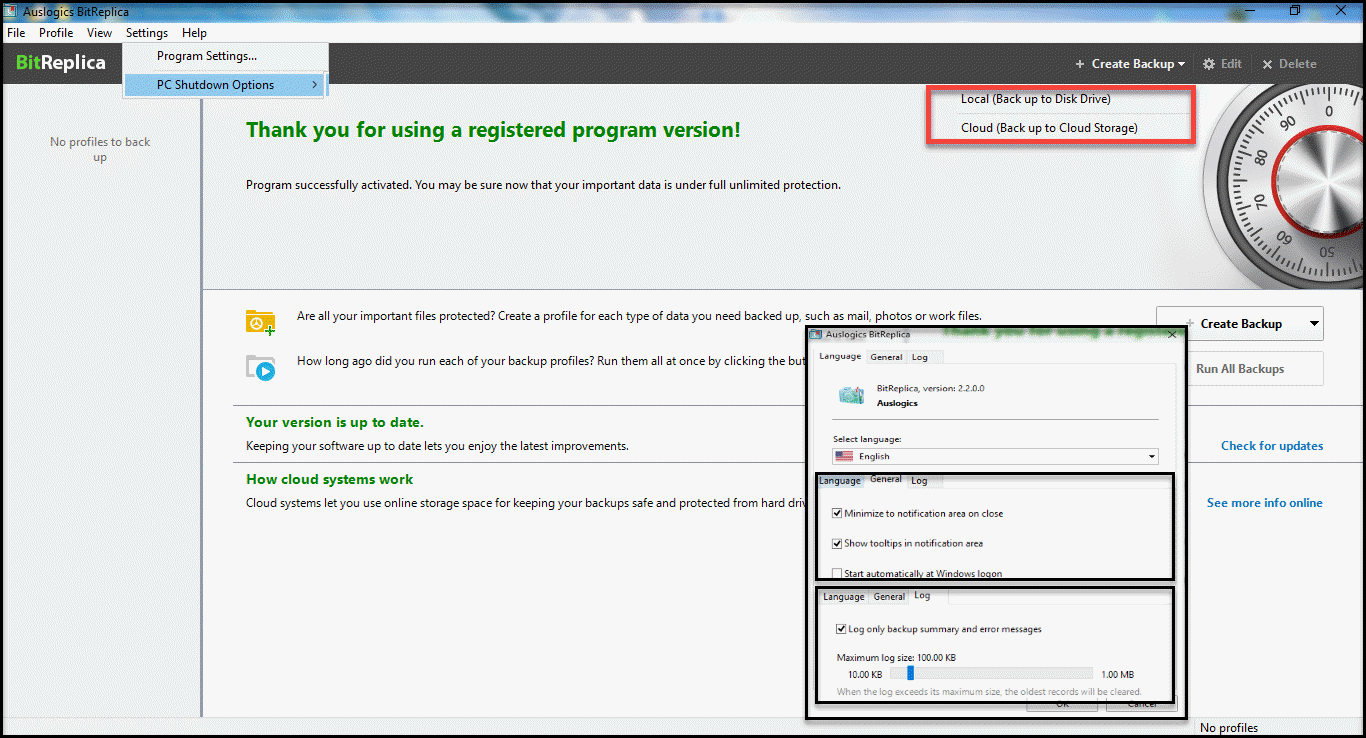Toggle Log only backup summary and error messages
This screenshot has width=1366, height=738.
coord(841,629)
